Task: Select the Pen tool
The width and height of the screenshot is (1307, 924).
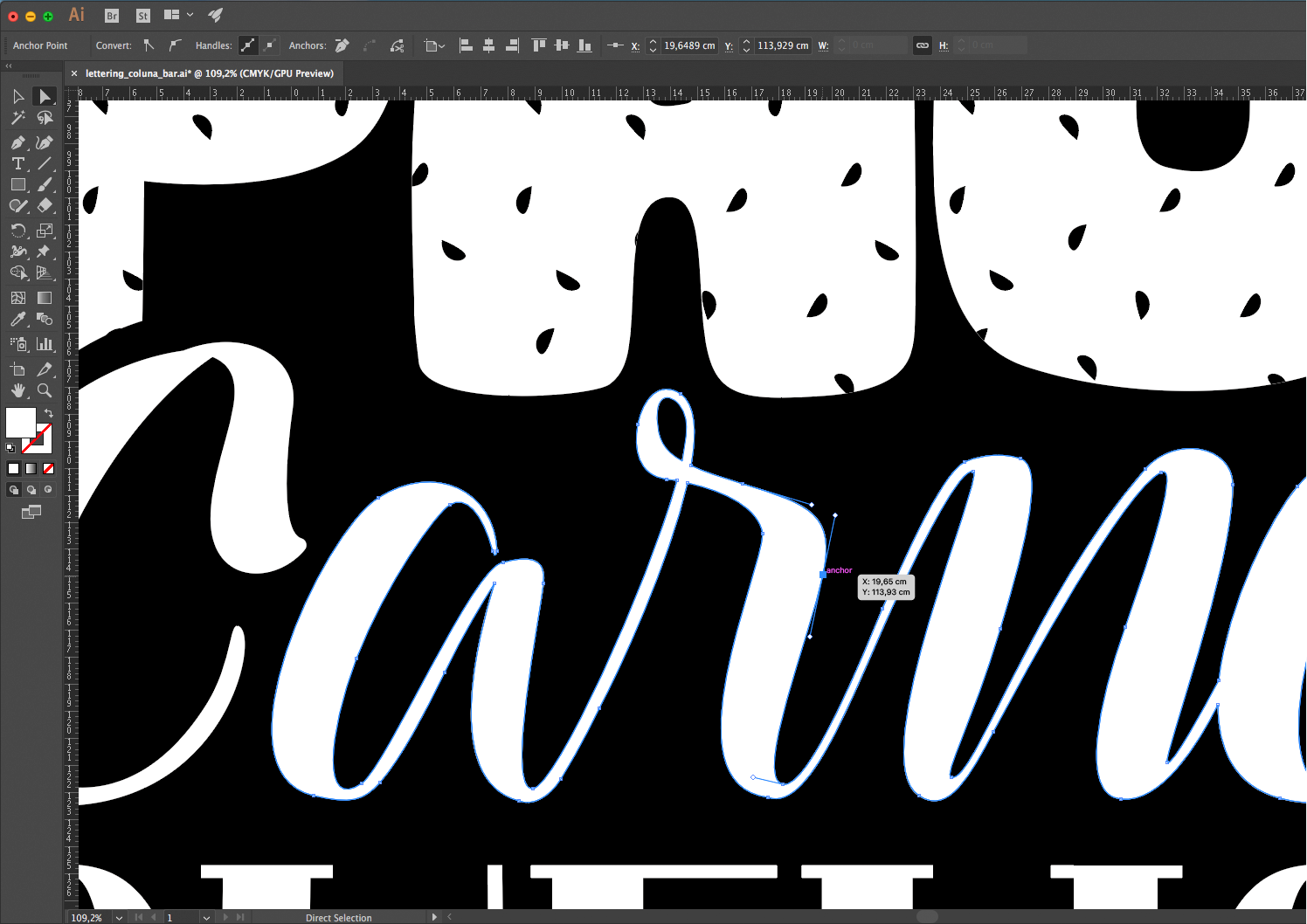Action: [x=17, y=142]
